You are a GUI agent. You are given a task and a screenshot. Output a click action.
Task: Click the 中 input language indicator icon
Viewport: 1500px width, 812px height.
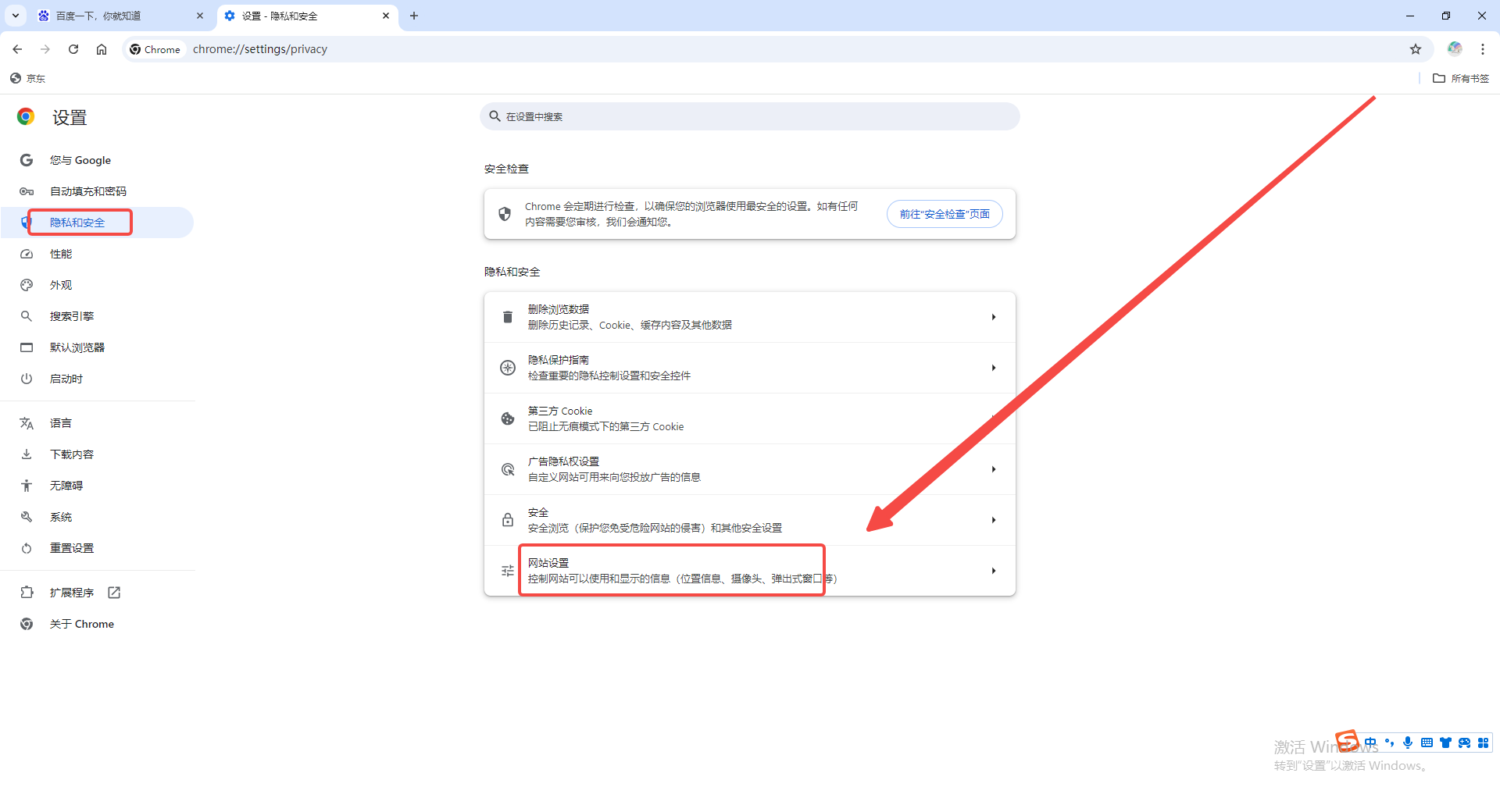click(x=1370, y=743)
